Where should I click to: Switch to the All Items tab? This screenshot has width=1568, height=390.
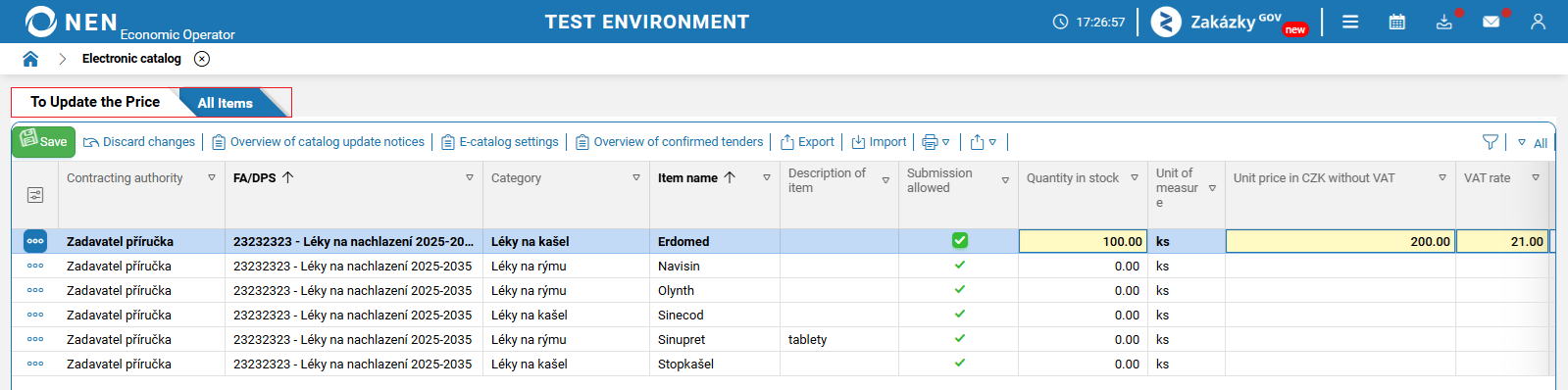[226, 103]
